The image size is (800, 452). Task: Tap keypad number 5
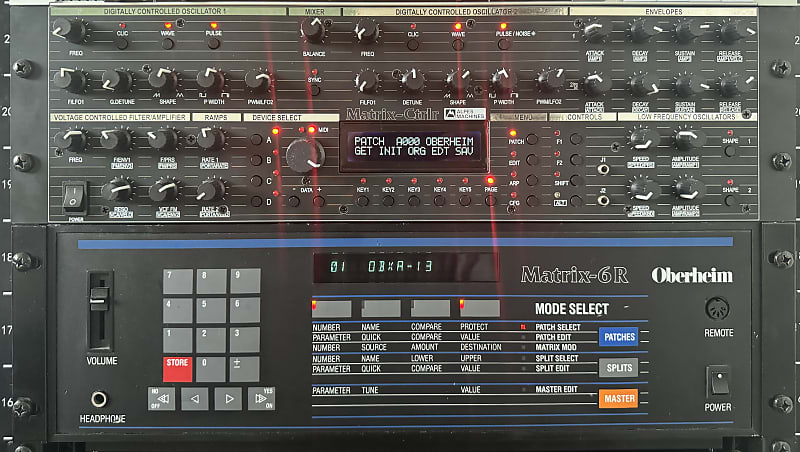[x=211, y=310]
